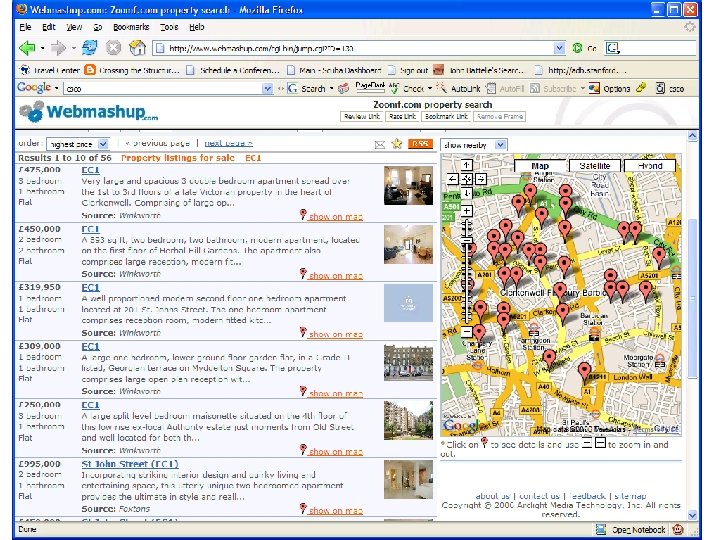
Task: Go to the Home page icon
Action: tap(137, 48)
